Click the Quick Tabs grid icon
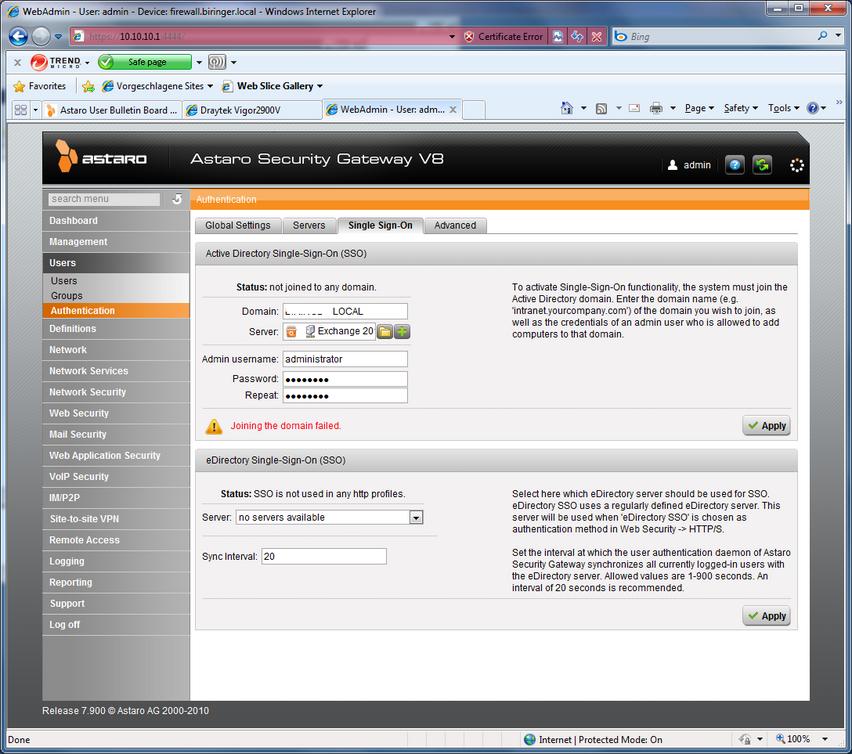Viewport: 852px width, 754px height. click(21, 110)
